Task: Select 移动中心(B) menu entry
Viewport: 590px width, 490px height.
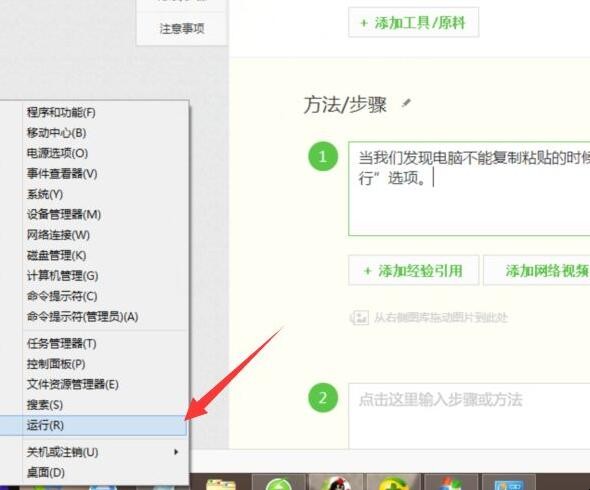Action: click(94, 133)
